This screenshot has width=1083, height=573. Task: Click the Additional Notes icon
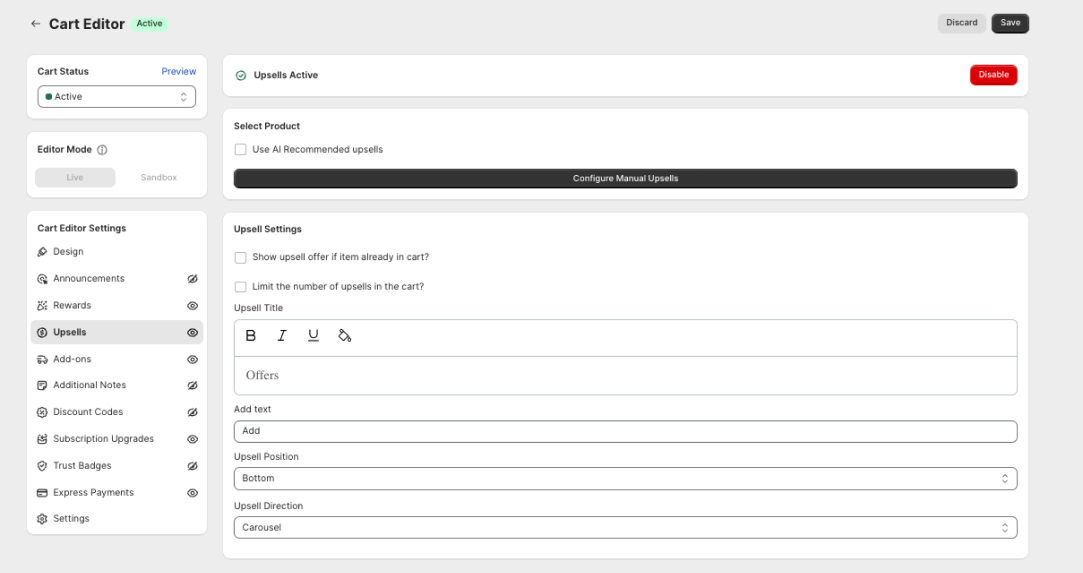[42, 385]
